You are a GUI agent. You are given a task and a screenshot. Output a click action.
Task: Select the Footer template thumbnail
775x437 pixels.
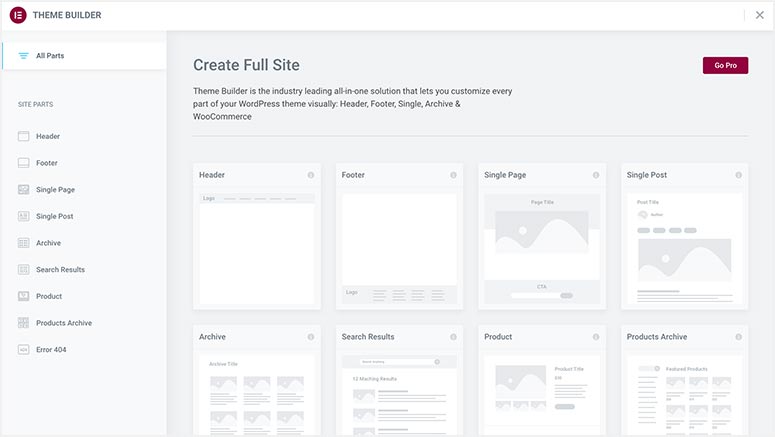[x=399, y=249]
